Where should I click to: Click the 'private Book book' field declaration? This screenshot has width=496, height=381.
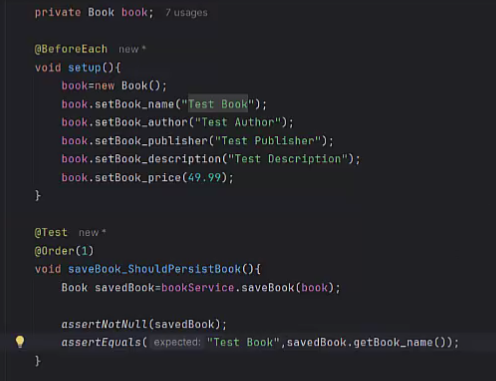point(94,13)
